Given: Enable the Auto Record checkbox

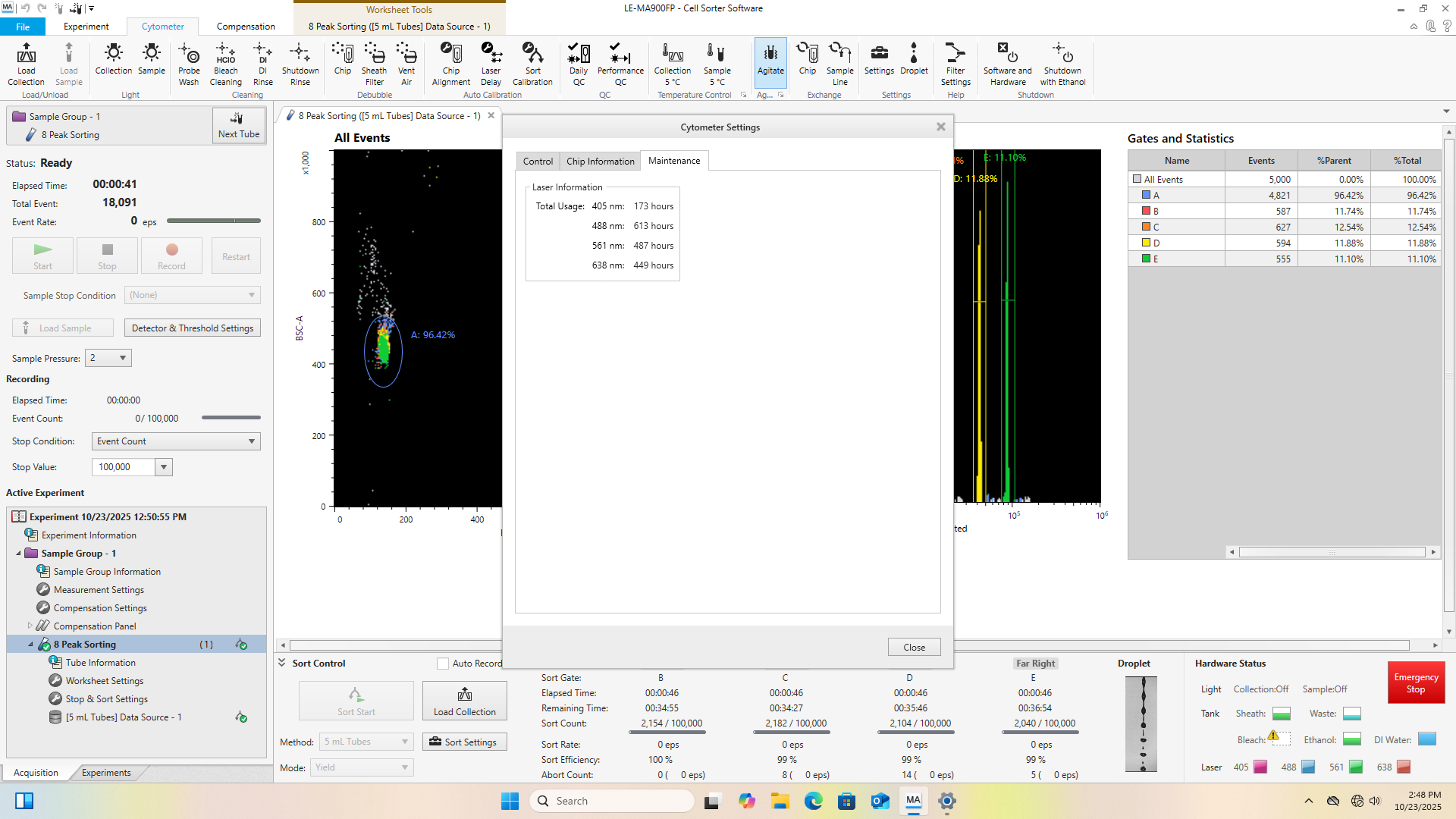Looking at the screenshot, I should click(443, 664).
